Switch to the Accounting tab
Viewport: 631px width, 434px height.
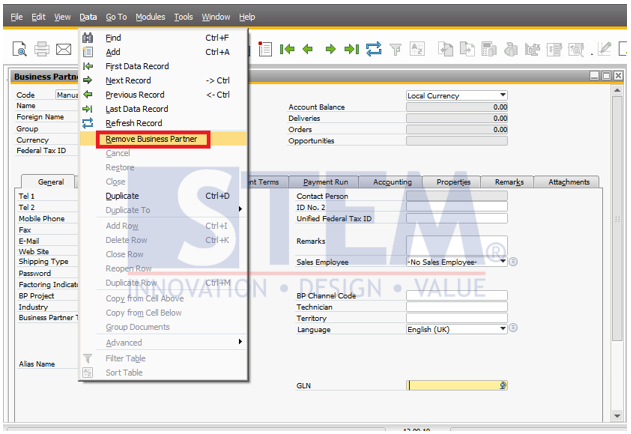pyautogui.click(x=391, y=182)
